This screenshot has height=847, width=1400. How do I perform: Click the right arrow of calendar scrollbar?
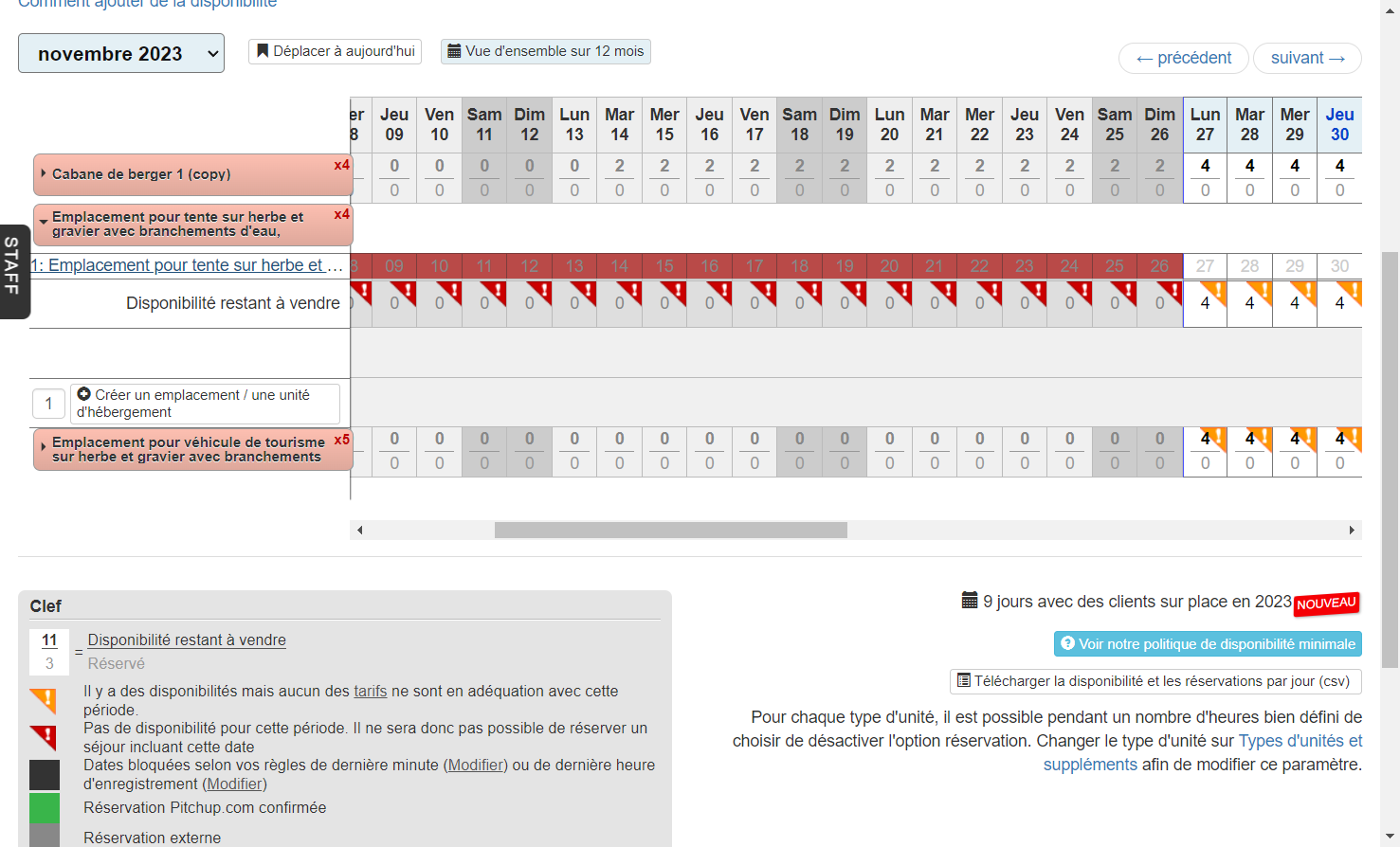(x=1352, y=530)
